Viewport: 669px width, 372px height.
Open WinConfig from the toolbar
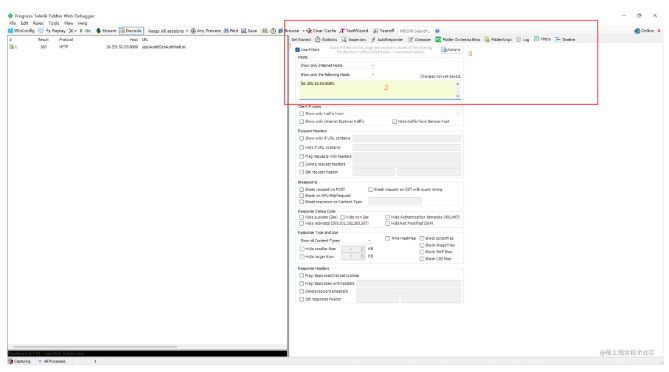tap(21, 31)
